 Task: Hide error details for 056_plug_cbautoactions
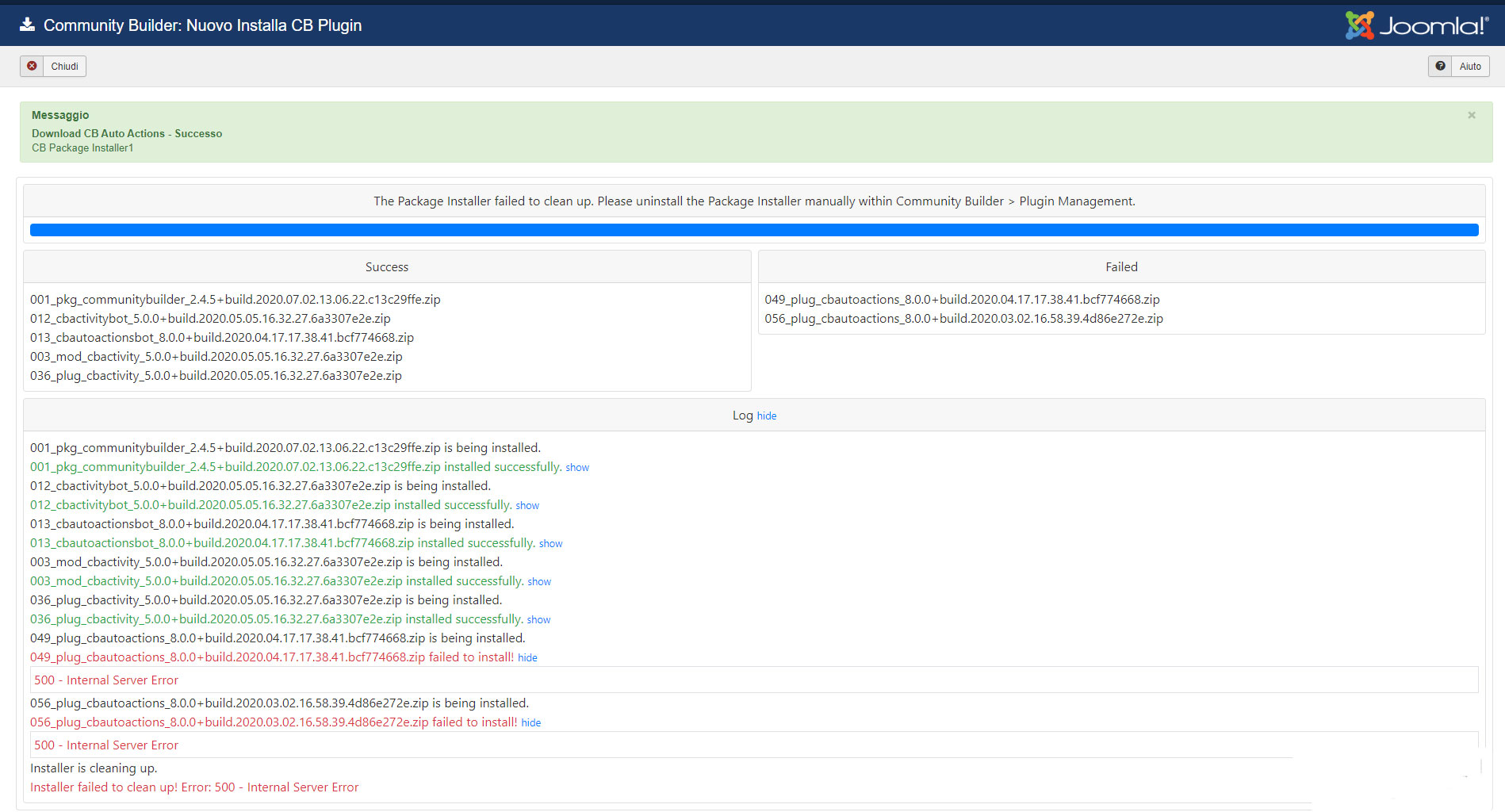[531, 723]
